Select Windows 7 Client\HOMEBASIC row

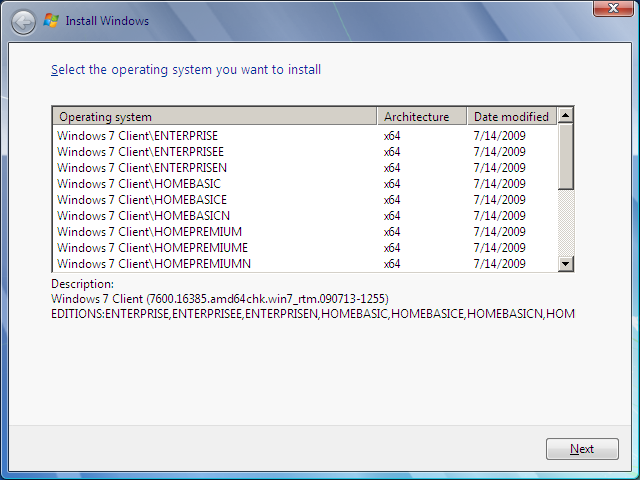(304, 184)
